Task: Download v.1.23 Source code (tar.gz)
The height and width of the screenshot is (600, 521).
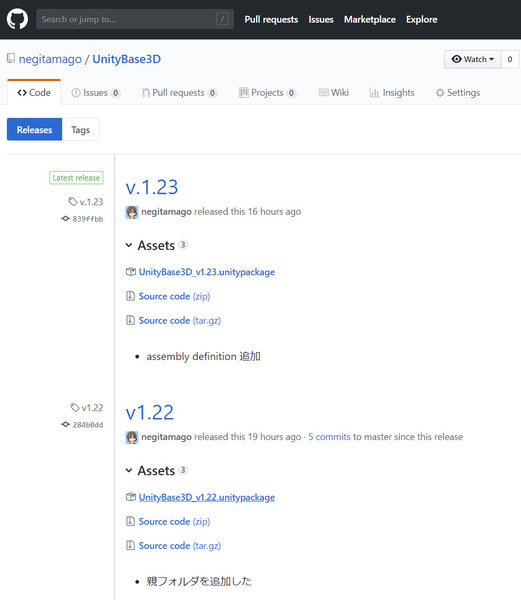Action: pos(179,320)
